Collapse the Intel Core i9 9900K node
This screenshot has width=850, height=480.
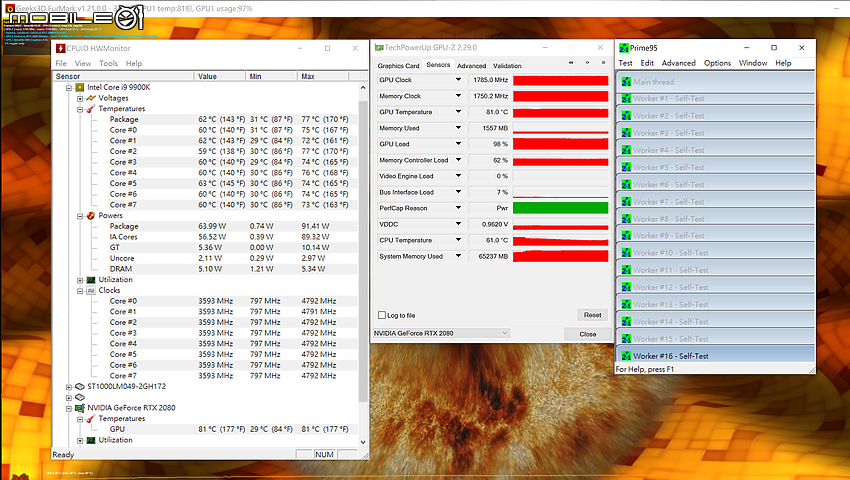tap(69, 88)
